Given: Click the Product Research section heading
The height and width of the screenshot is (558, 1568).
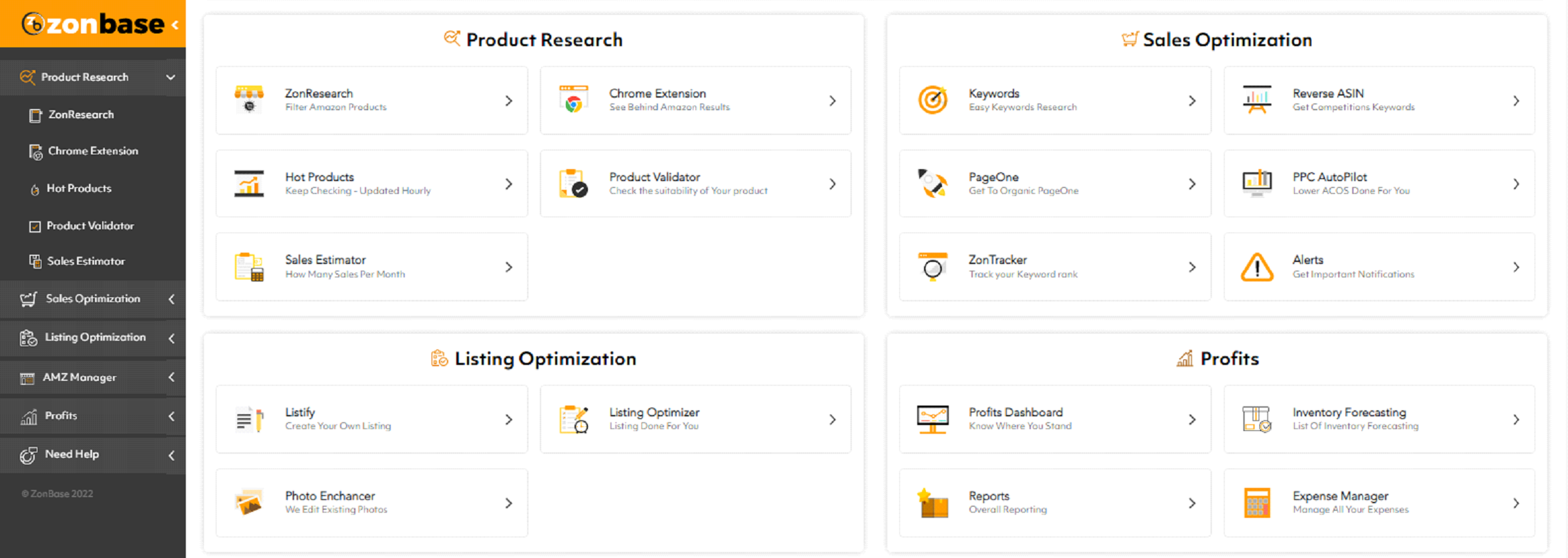Looking at the screenshot, I should 544,40.
